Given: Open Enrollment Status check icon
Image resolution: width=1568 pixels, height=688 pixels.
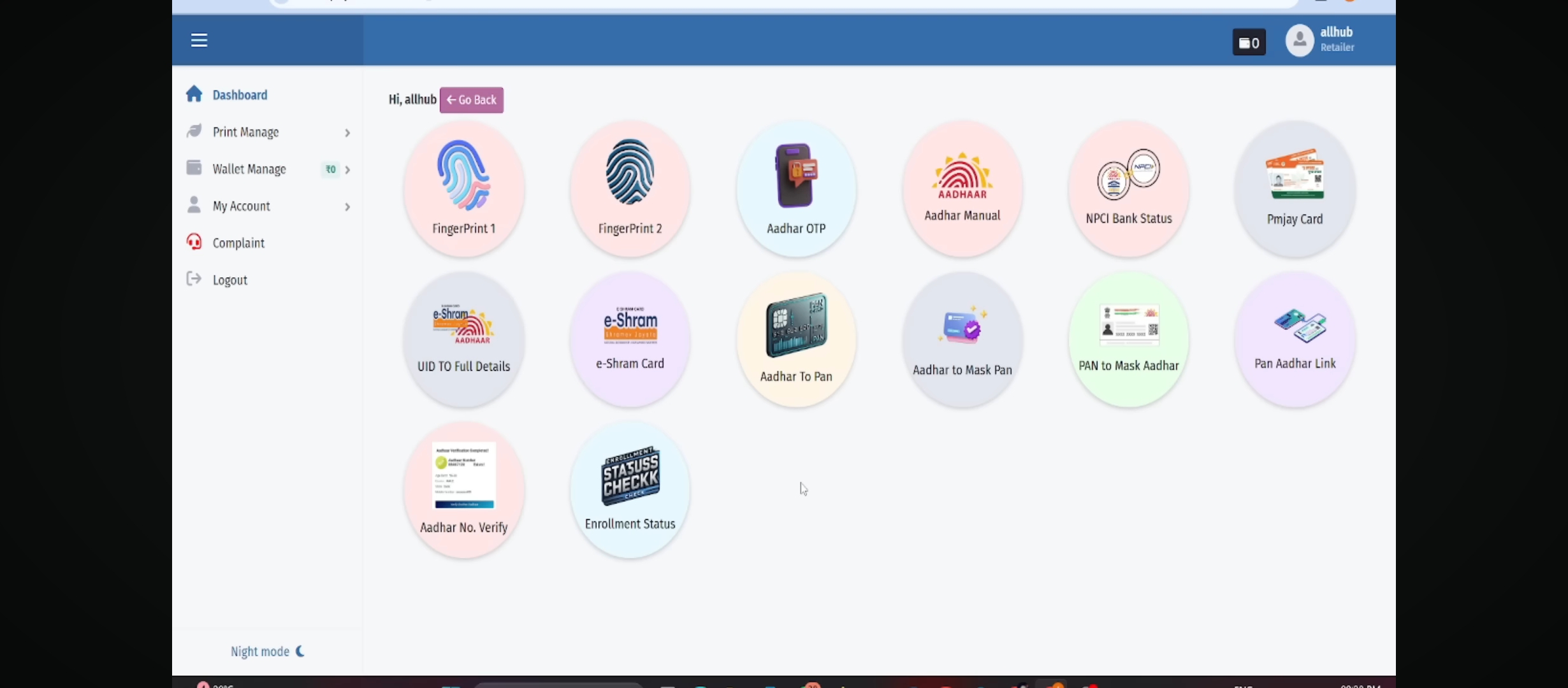Looking at the screenshot, I should [630, 489].
